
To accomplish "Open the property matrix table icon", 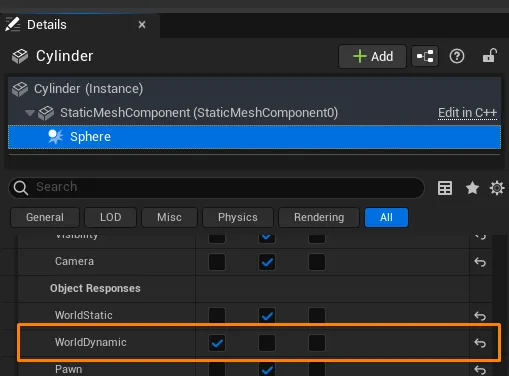I will (x=445, y=188).
